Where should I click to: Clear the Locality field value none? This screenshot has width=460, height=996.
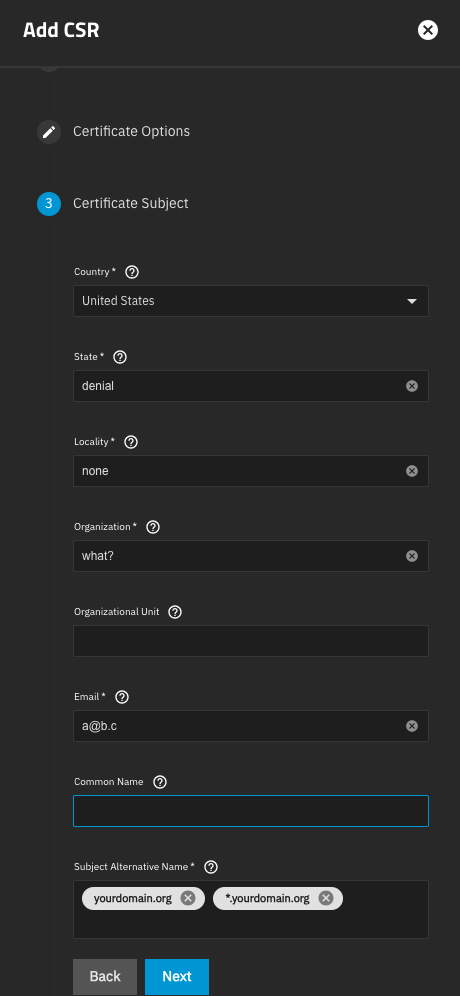(x=412, y=471)
